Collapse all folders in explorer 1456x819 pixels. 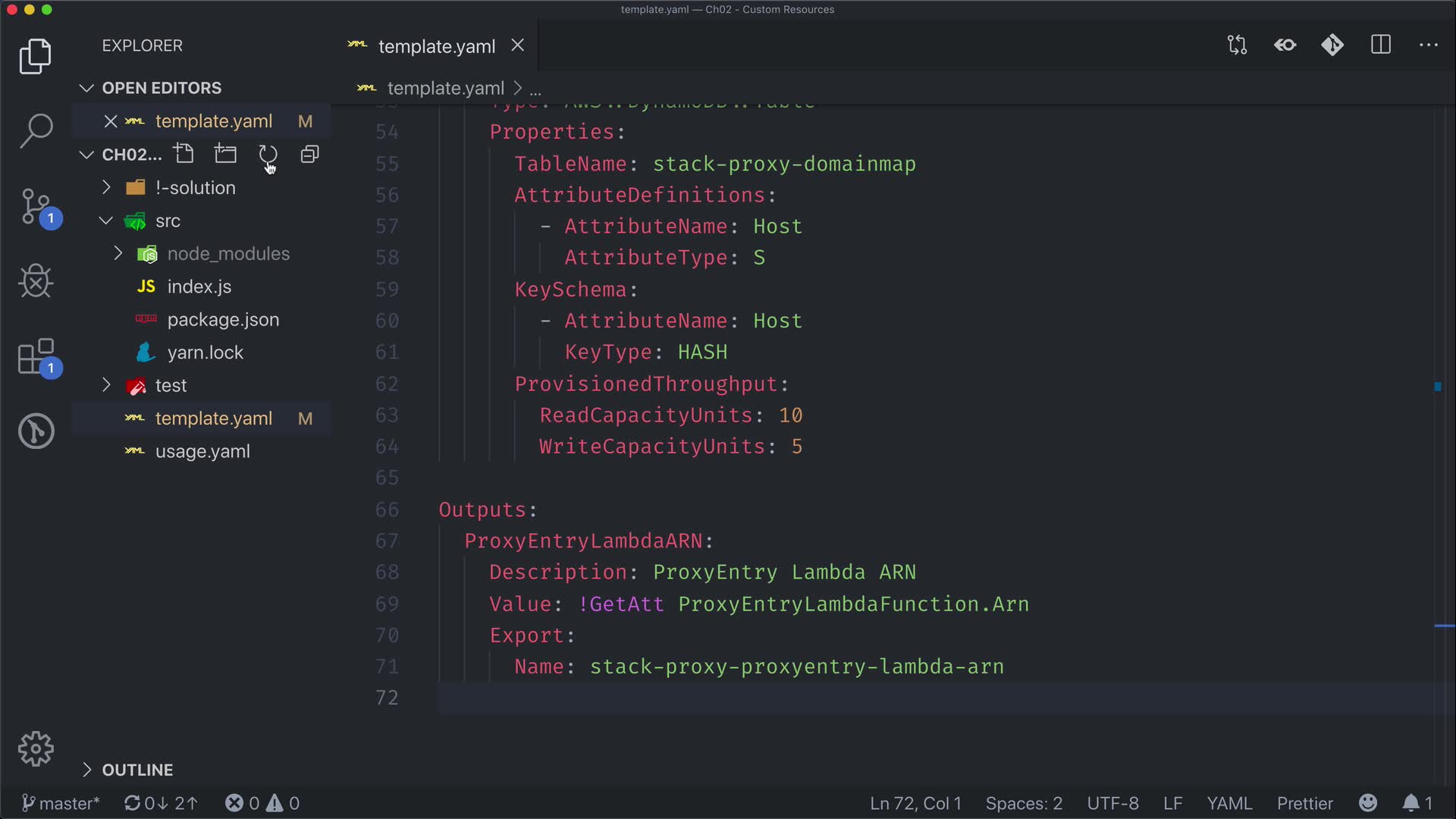tap(309, 155)
